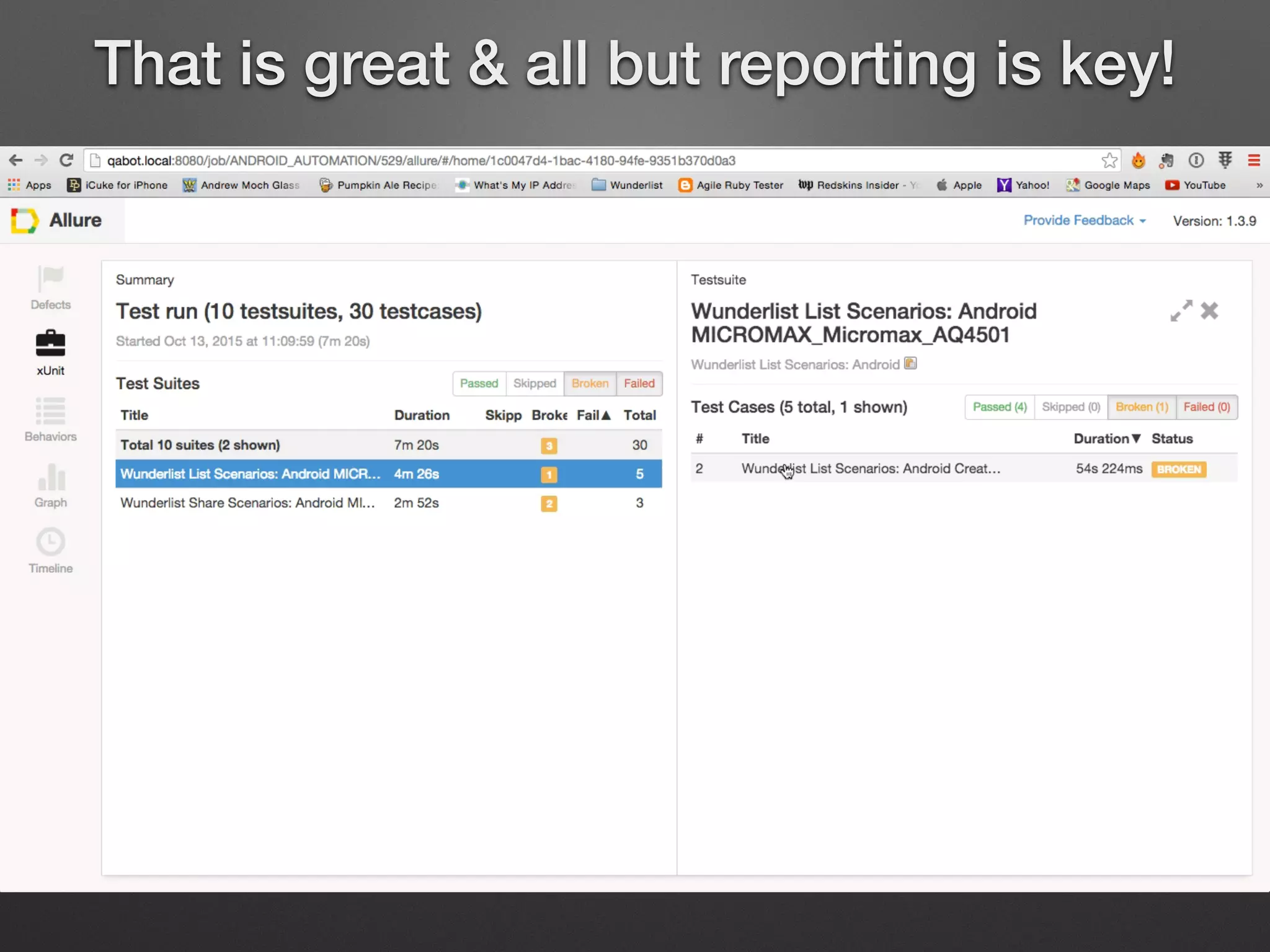Open the Chrome hamburger menu
Image resolution: width=1270 pixels, height=952 pixels.
[x=1254, y=161]
